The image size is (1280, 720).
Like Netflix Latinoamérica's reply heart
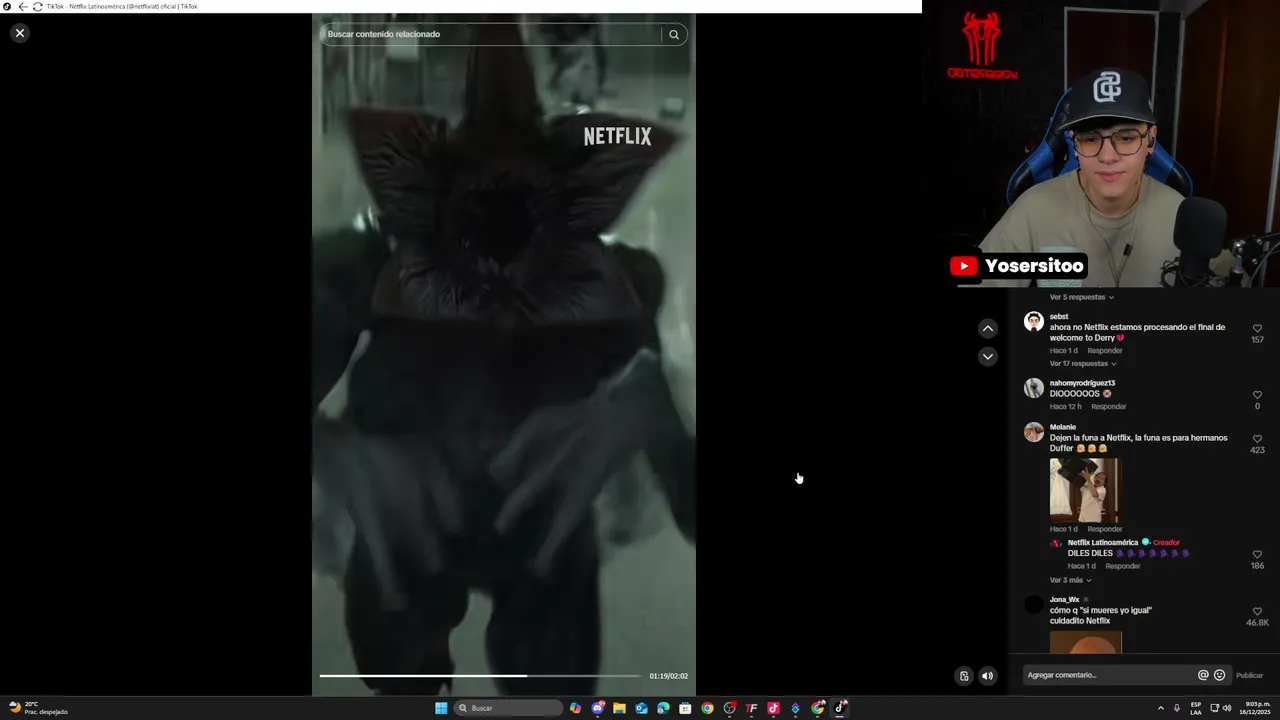click(1257, 554)
